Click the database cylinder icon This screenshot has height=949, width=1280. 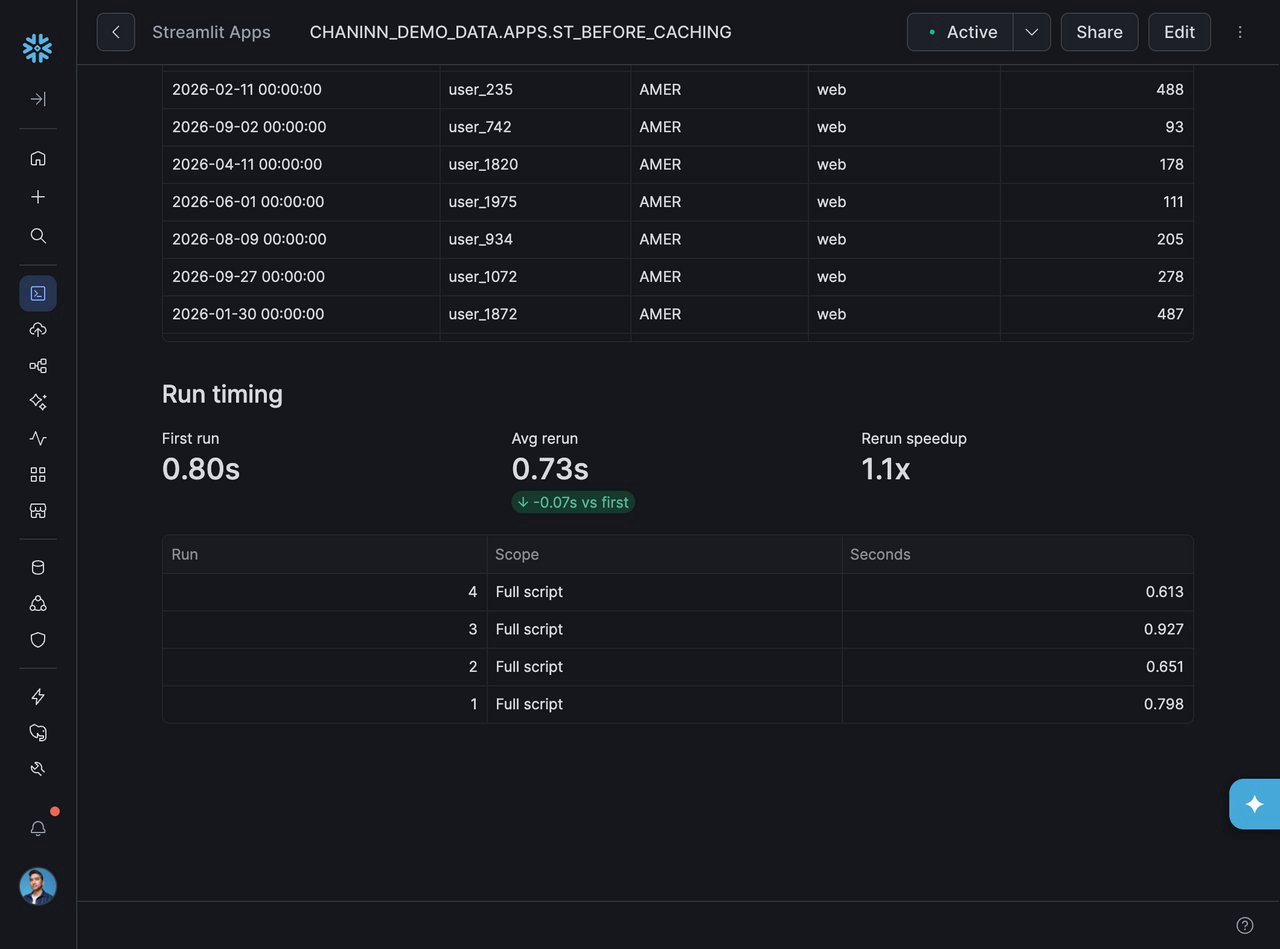pos(38,568)
